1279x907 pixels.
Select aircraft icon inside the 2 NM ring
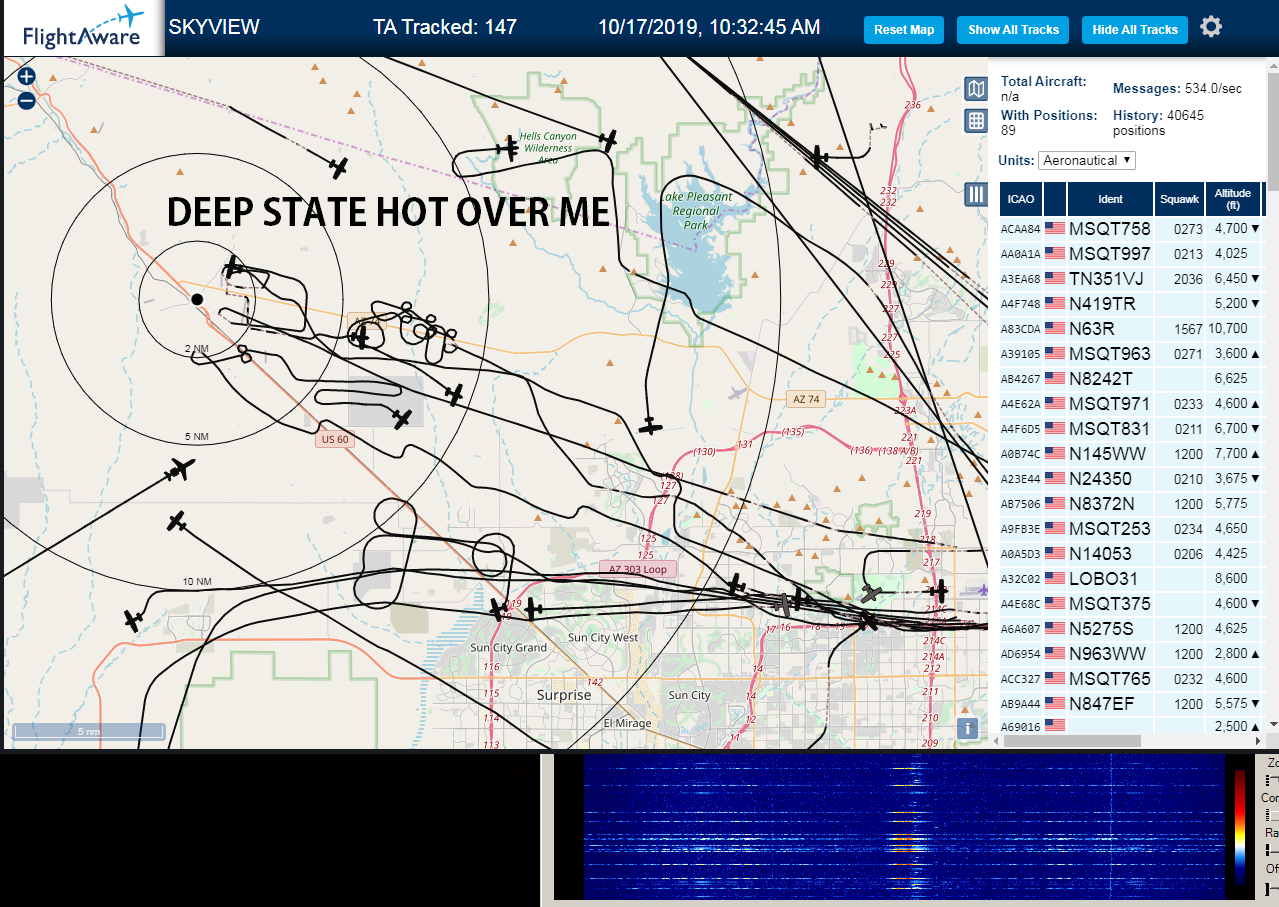pyautogui.click(x=233, y=266)
